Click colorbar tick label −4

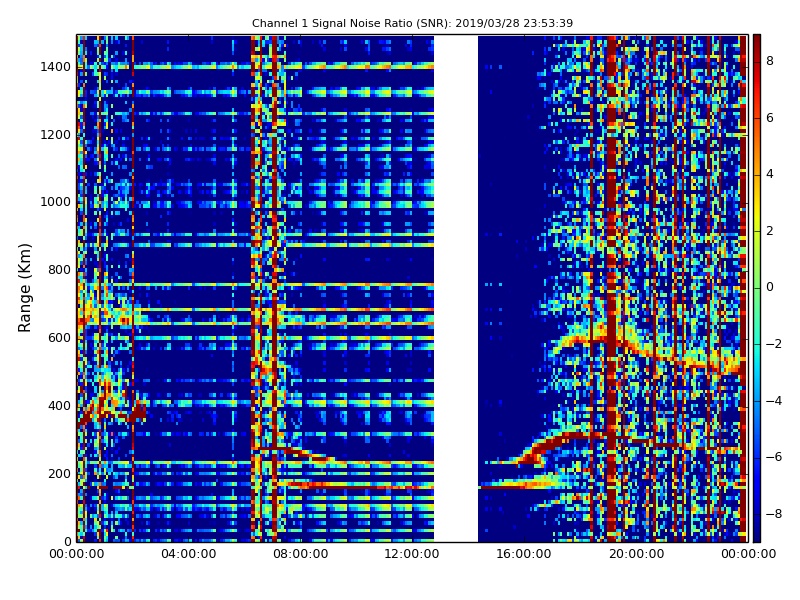[774, 401]
